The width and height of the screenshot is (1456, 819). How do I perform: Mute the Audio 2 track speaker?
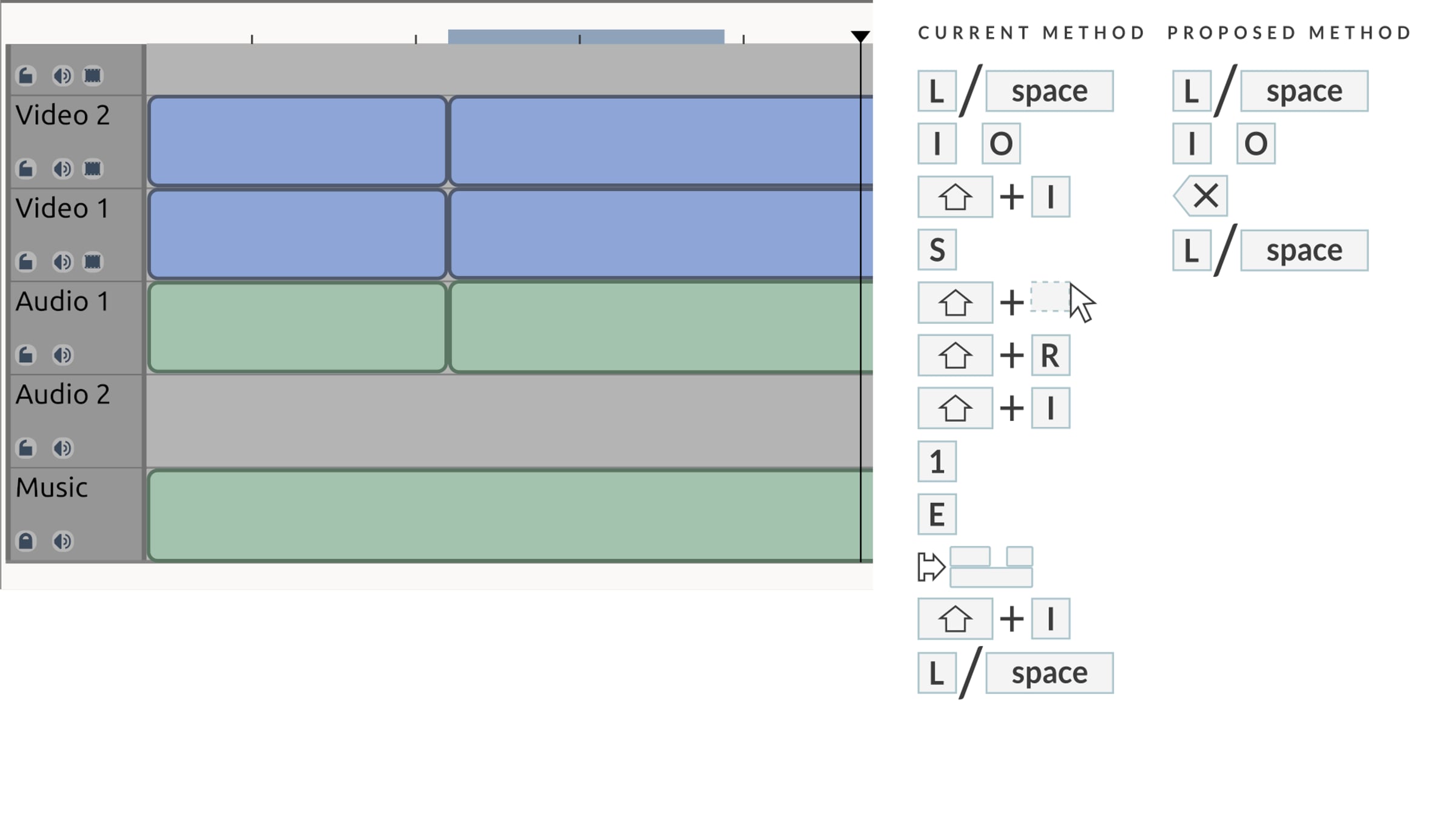click(62, 448)
